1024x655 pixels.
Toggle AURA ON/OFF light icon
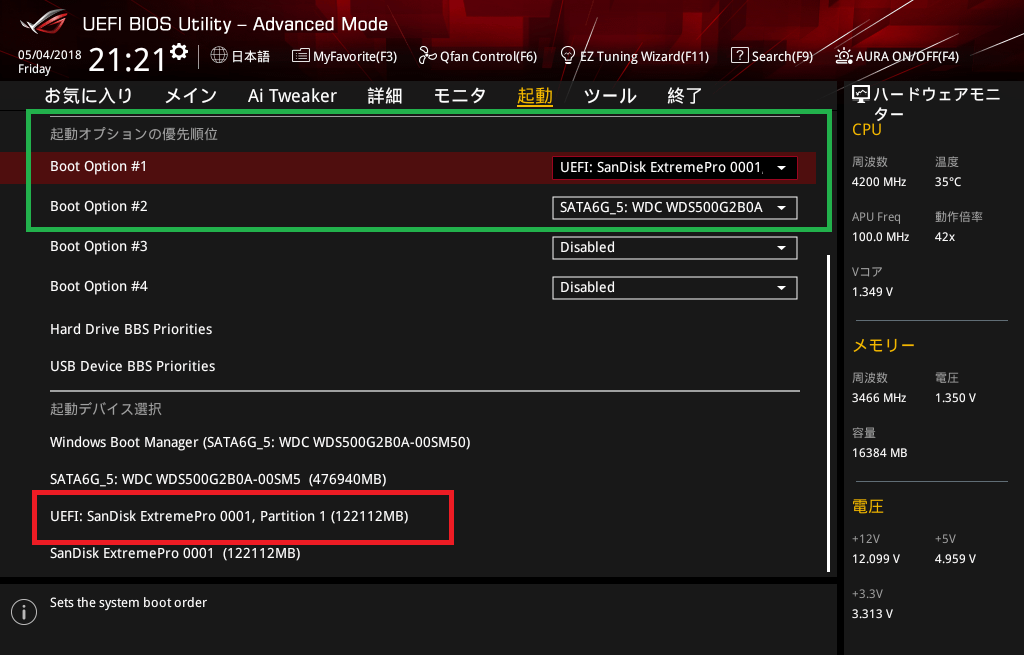pos(843,56)
